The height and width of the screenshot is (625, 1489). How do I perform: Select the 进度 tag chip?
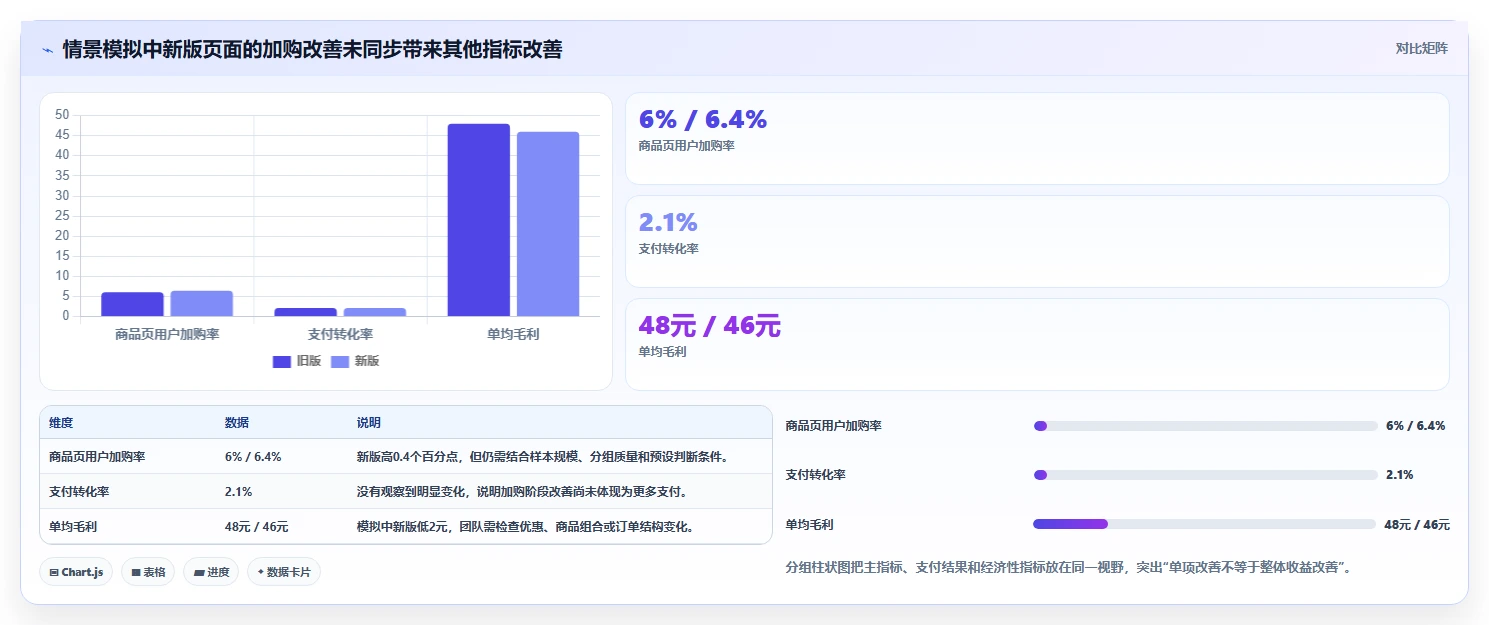tap(211, 572)
